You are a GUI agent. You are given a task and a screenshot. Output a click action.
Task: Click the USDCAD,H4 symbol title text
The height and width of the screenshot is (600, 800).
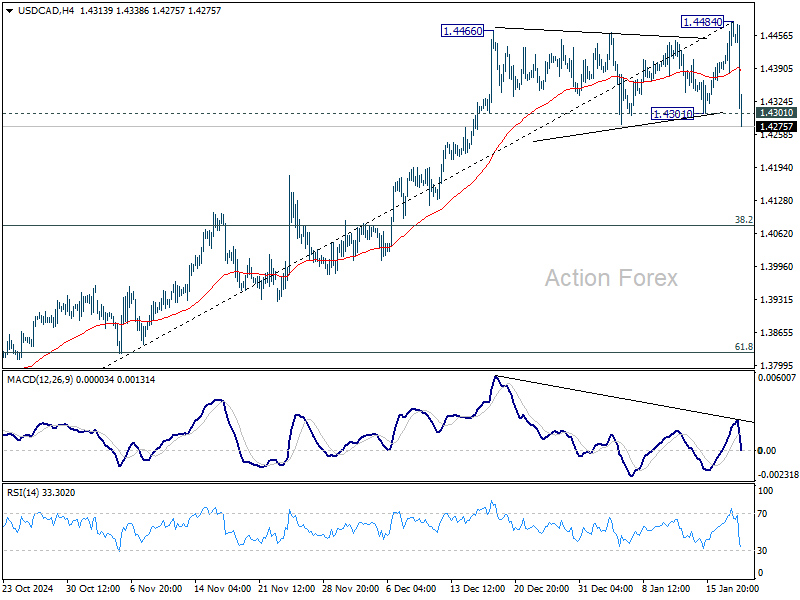click(x=46, y=11)
